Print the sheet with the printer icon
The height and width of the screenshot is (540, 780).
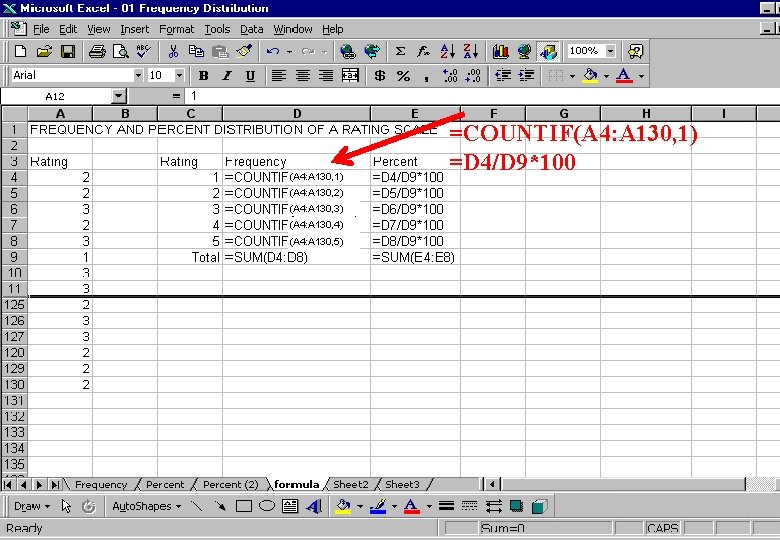[97, 51]
